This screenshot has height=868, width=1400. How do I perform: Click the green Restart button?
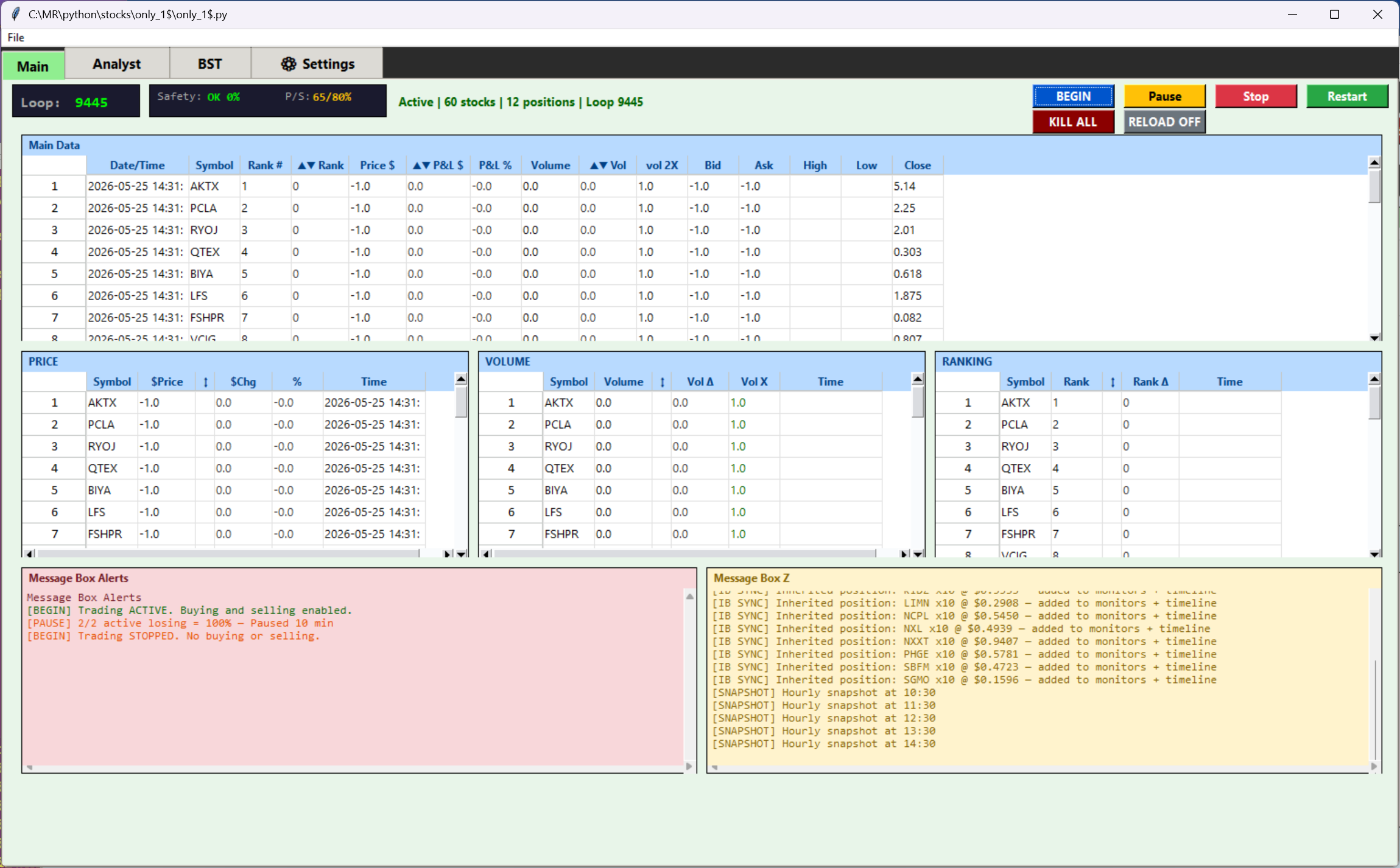pyautogui.click(x=1347, y=96)
